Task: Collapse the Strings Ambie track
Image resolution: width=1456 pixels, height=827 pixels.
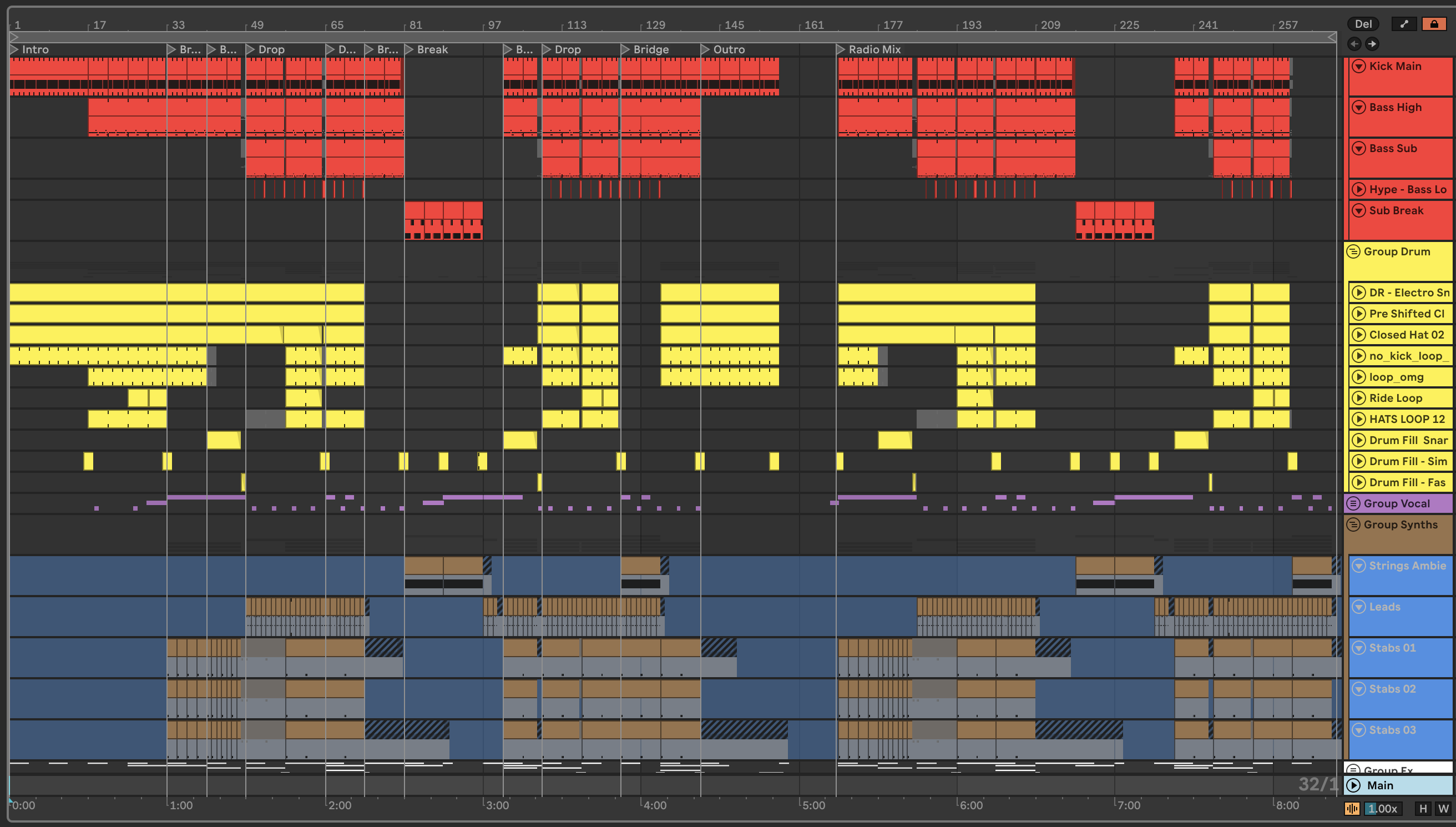Action: tap(1358, 566)
